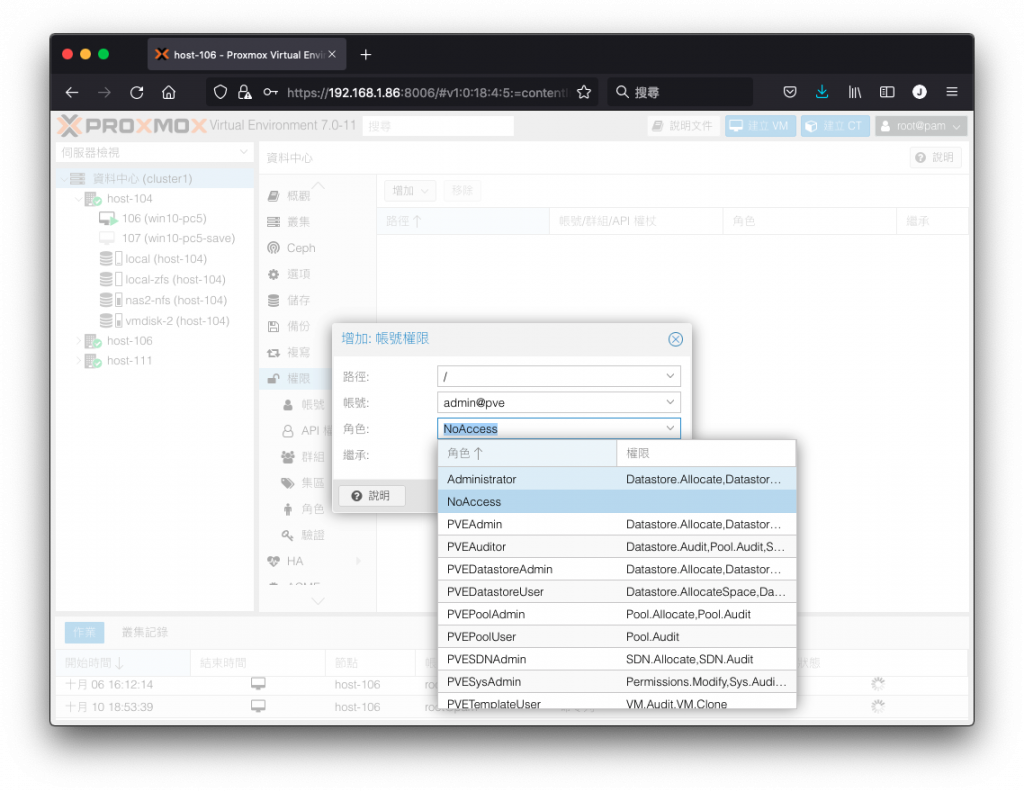Select the PVESysAdmin role
This screenshot has height=792, width=1024.
pos(617,682)
